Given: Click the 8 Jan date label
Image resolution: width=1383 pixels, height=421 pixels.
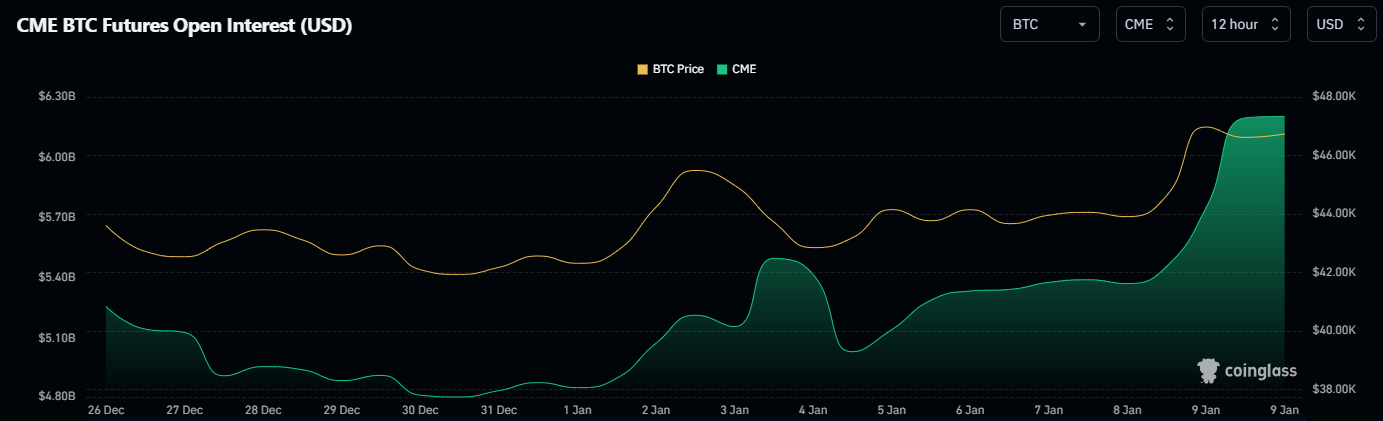Looking at the screenshot, I should 1127,410.
